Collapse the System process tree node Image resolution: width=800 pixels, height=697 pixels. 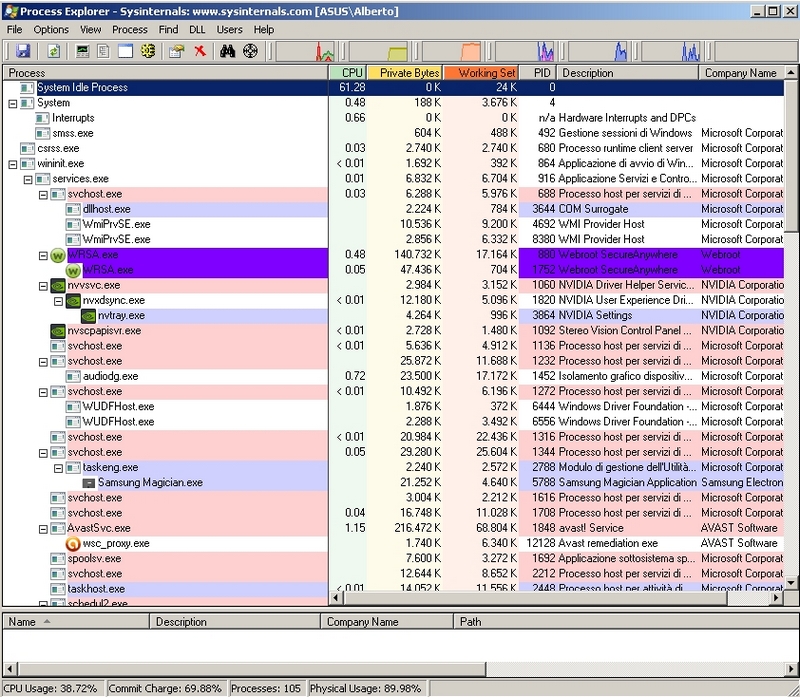pyautogui.click(x=13, y=104)
